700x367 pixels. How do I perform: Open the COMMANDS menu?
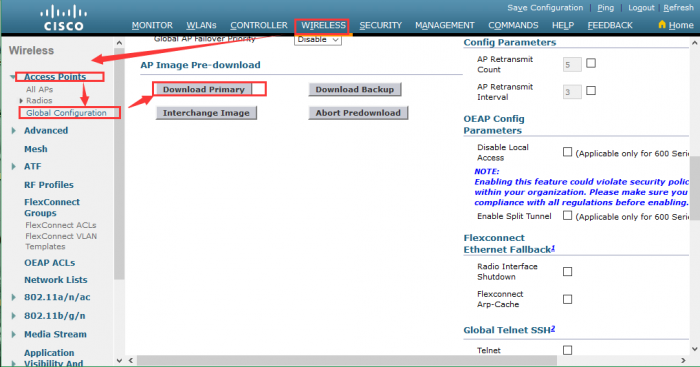click(513, 25)
